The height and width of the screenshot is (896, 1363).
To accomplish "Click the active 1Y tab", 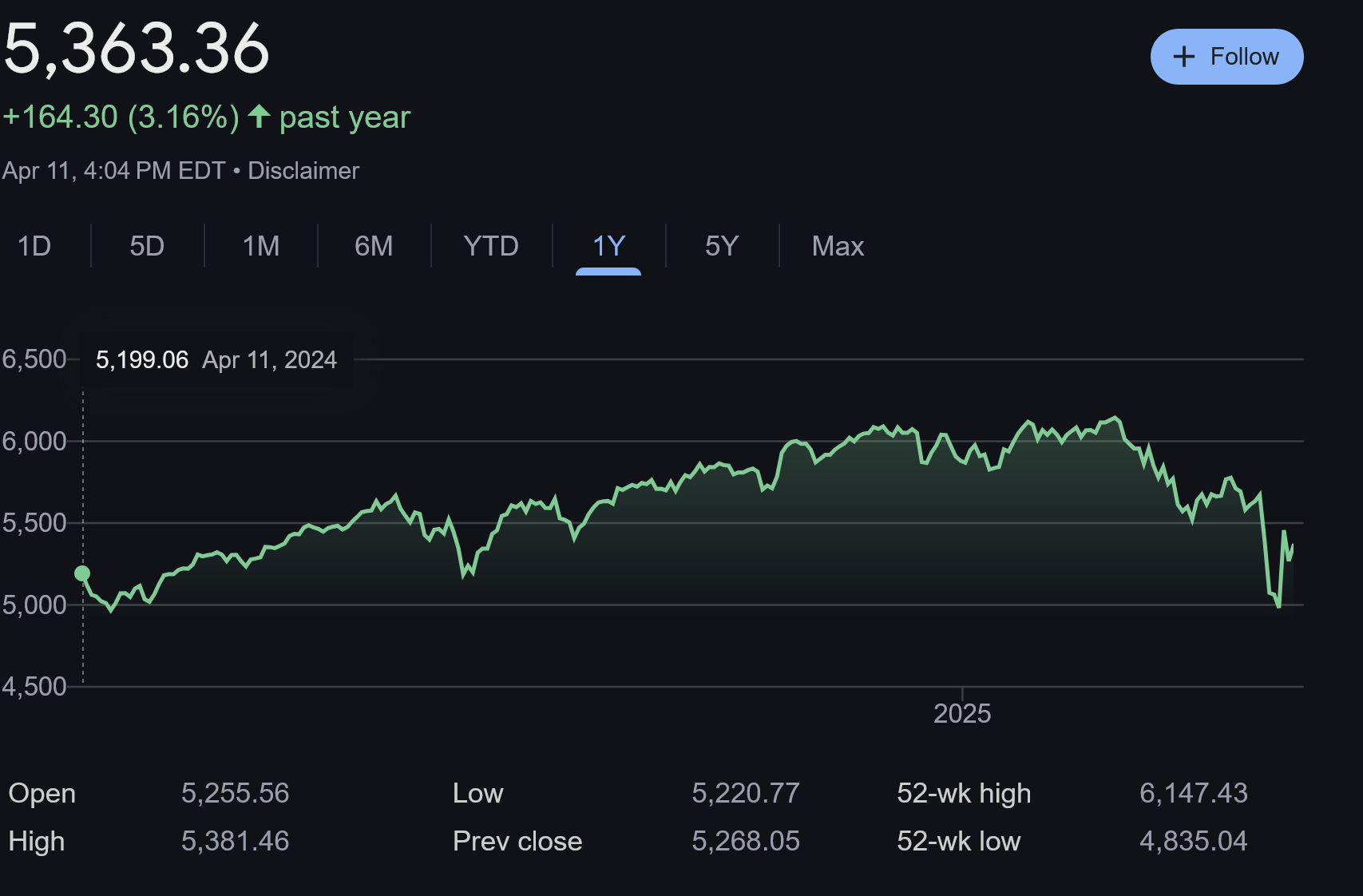I will point(608,246).
